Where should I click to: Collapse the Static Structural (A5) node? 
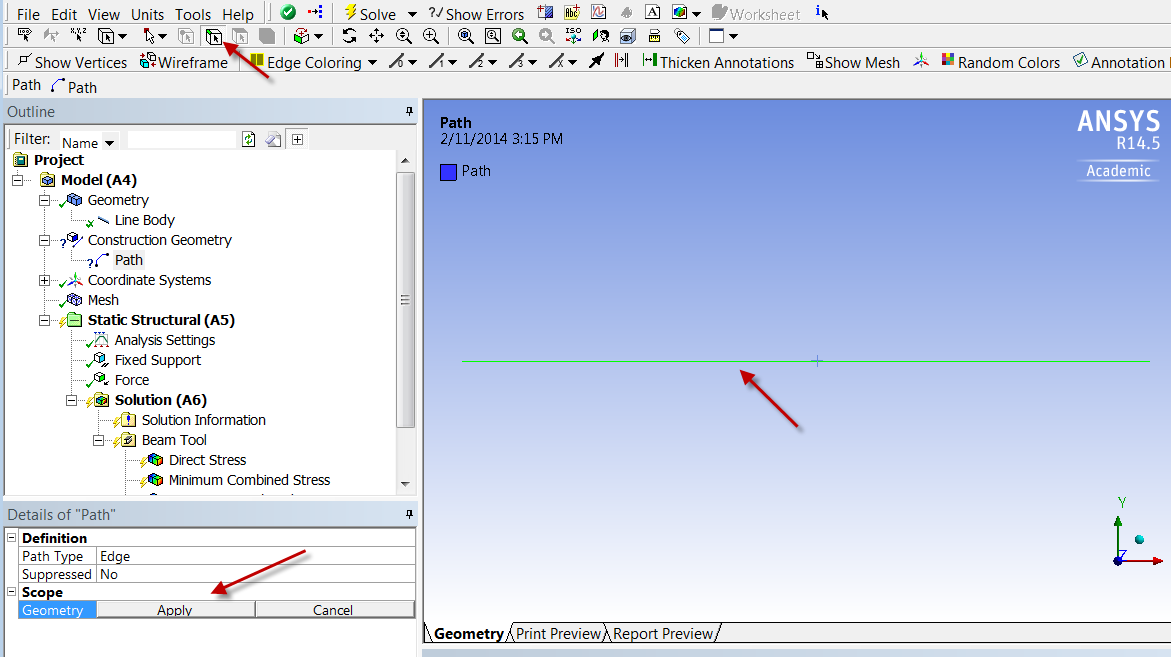44,320
